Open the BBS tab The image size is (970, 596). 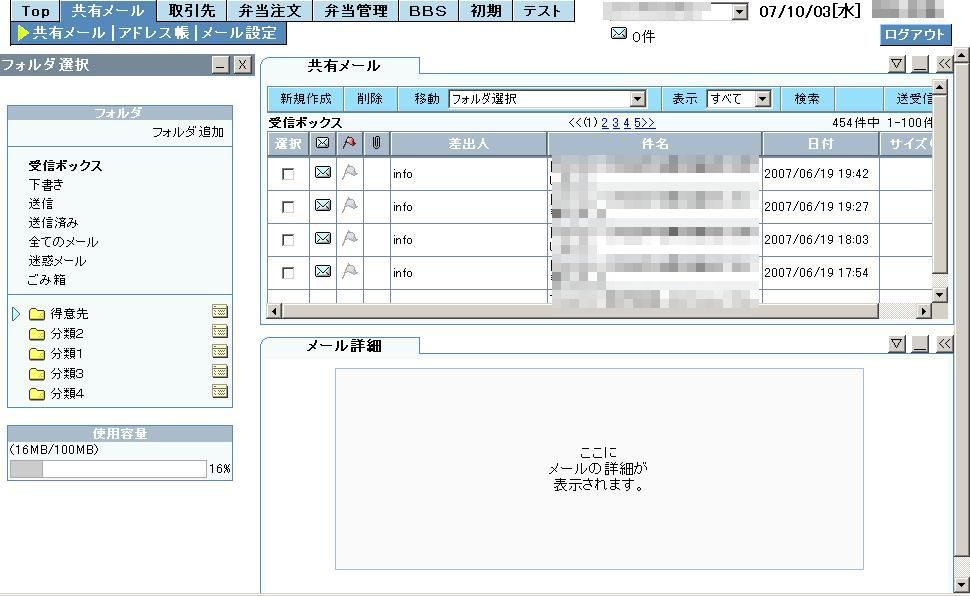428,11
